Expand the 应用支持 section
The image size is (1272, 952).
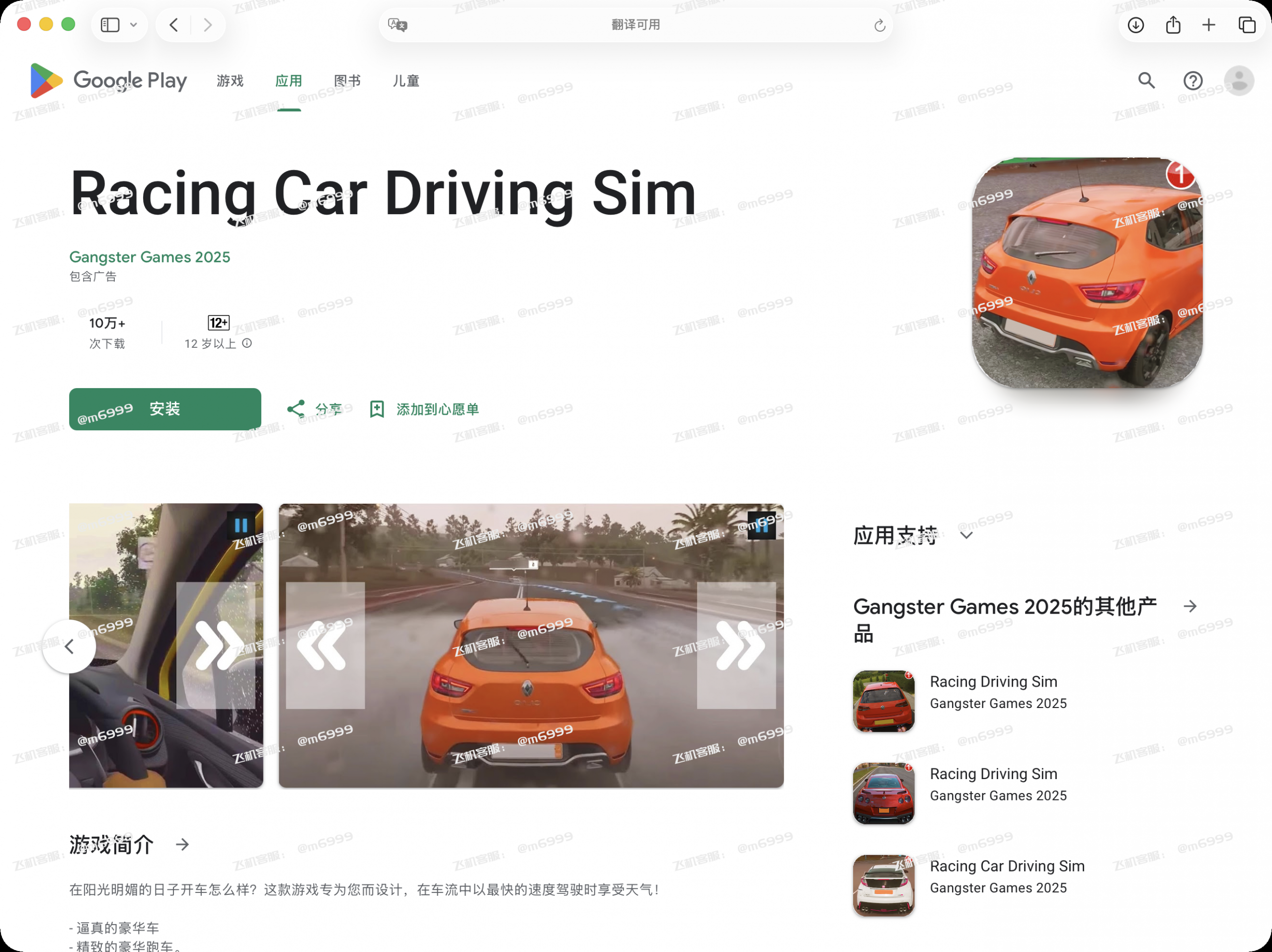966,535
